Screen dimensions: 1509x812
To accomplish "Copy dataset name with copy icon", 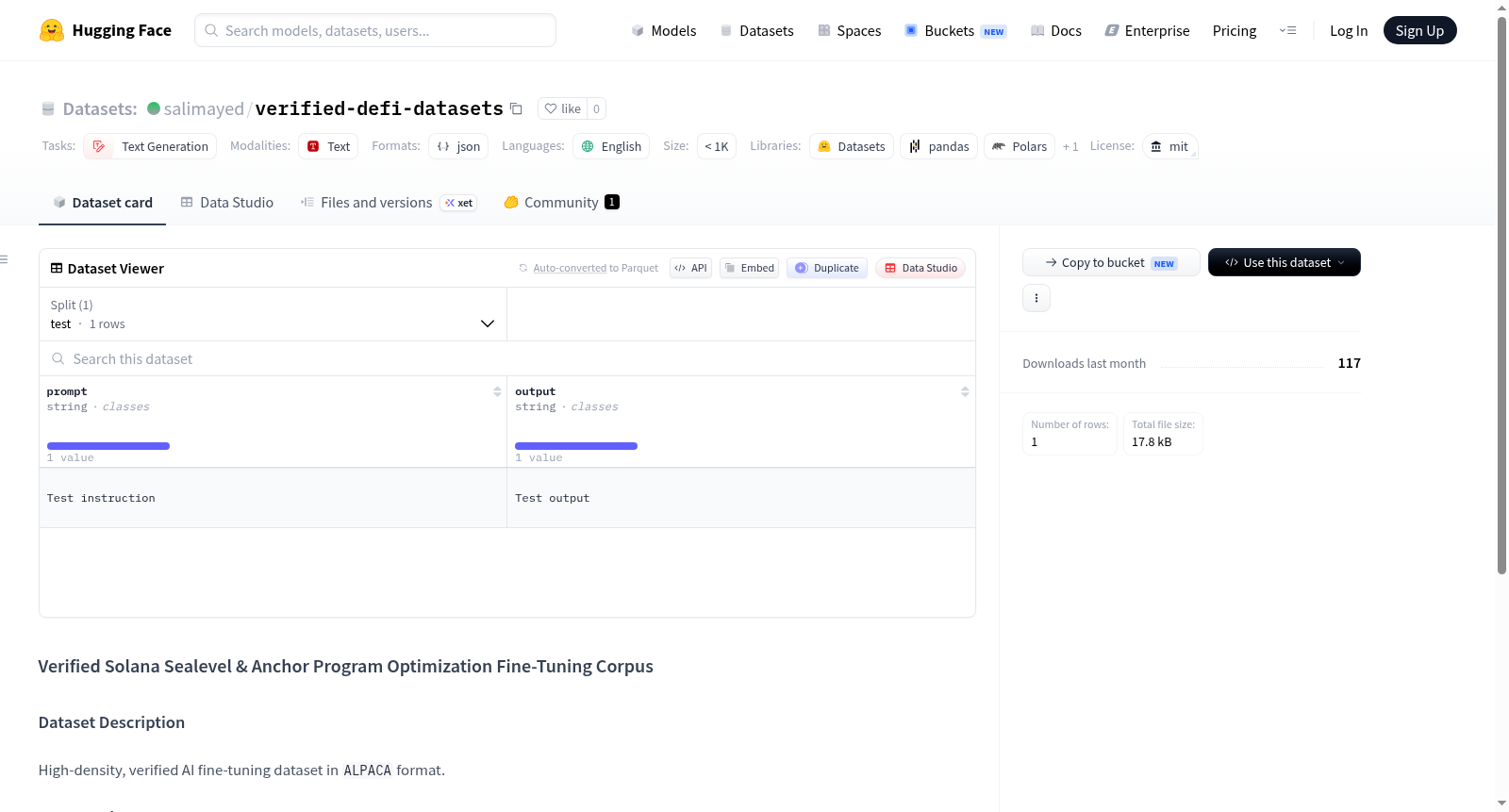I will tap(516, 108).
